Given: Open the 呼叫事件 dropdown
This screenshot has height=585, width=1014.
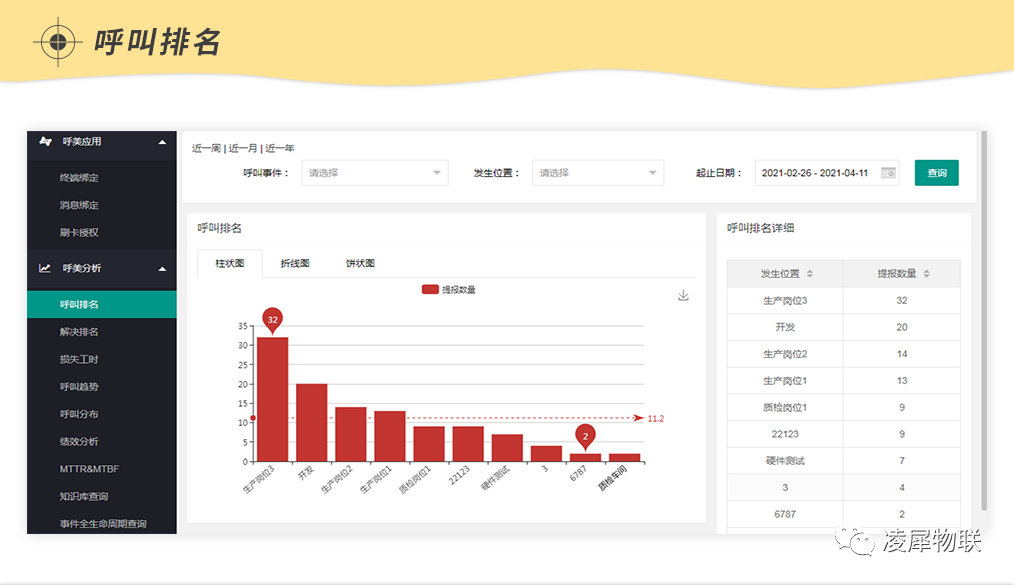Looking at the screenshot, I should 375,172.
